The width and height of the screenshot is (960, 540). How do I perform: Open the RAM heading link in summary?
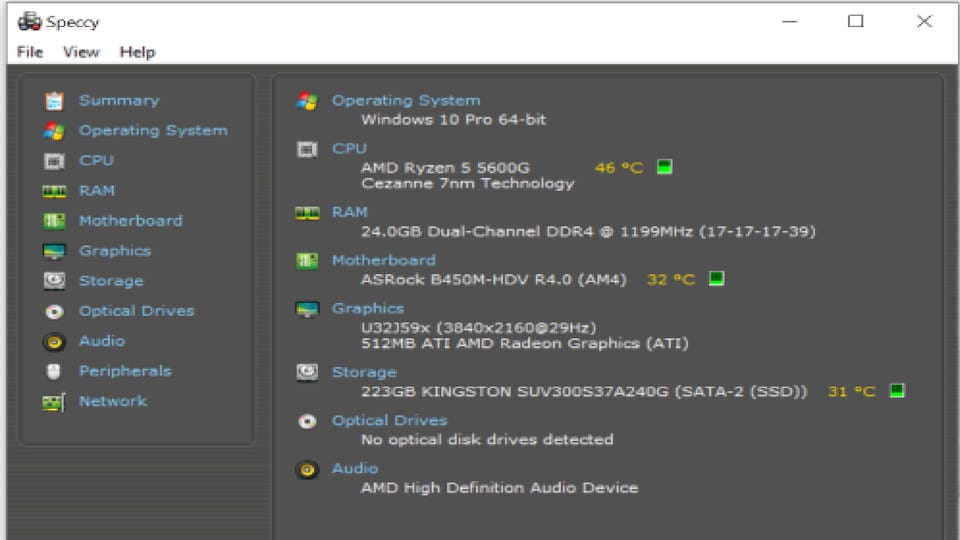(x=350, y=212)
